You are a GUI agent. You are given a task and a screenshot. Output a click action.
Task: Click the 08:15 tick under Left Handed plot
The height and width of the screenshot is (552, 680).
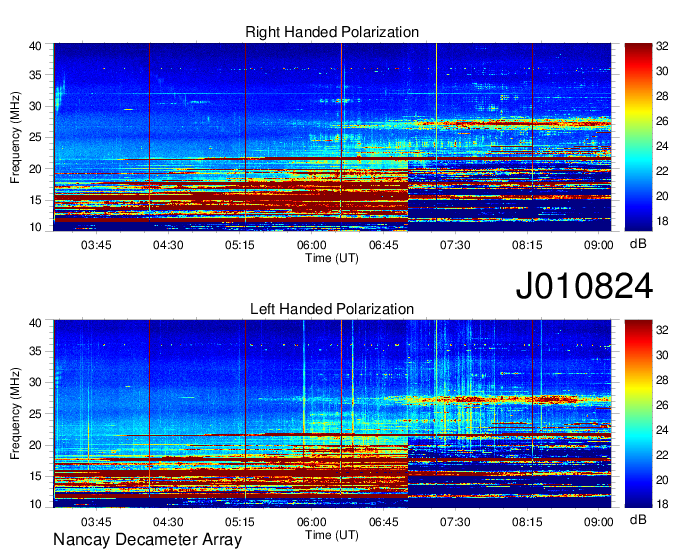527,522
